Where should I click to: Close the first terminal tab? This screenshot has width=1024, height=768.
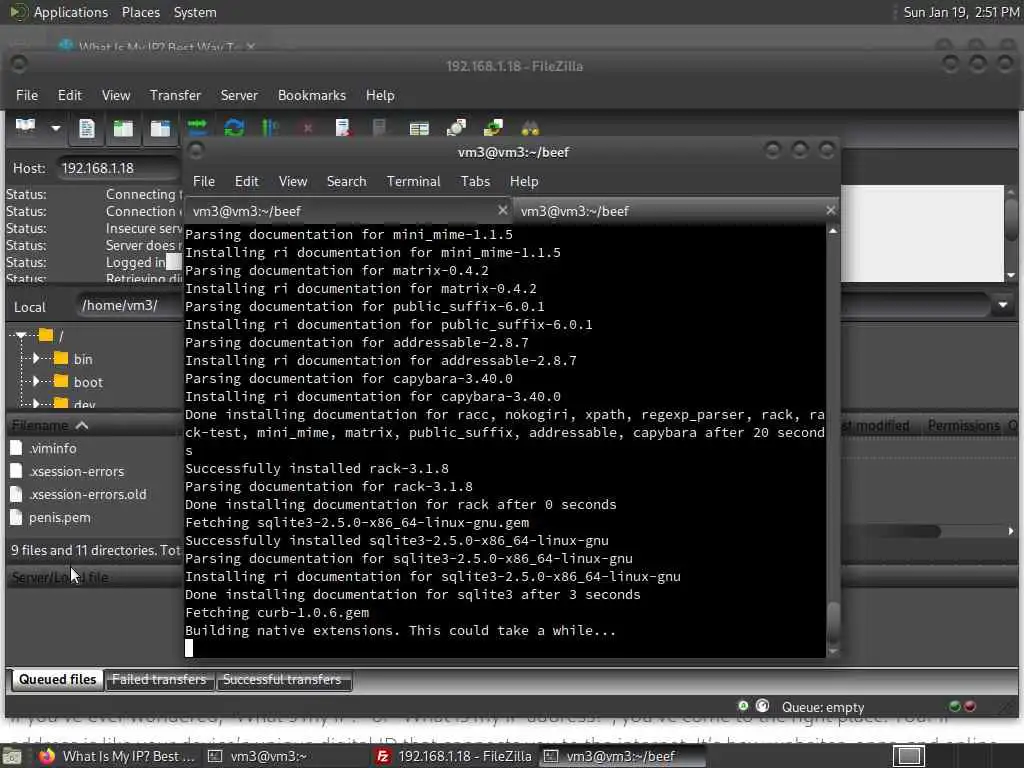tap(502, 210)
